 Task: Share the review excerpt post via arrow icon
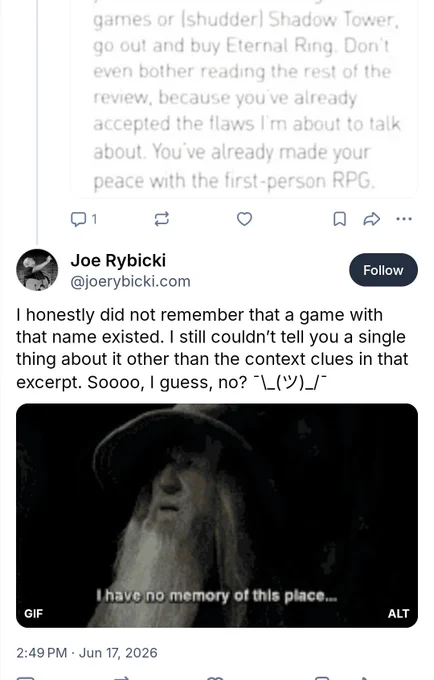(372, 219)
